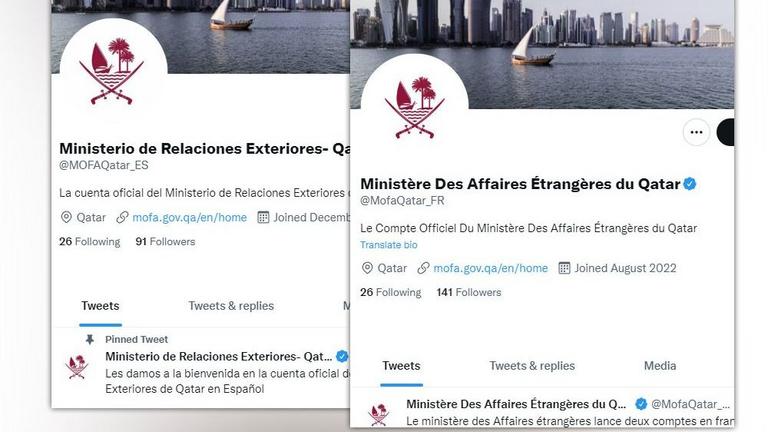Open the French profile's skyline header image
Screen dimensions: 768x432
click(542, 54)
